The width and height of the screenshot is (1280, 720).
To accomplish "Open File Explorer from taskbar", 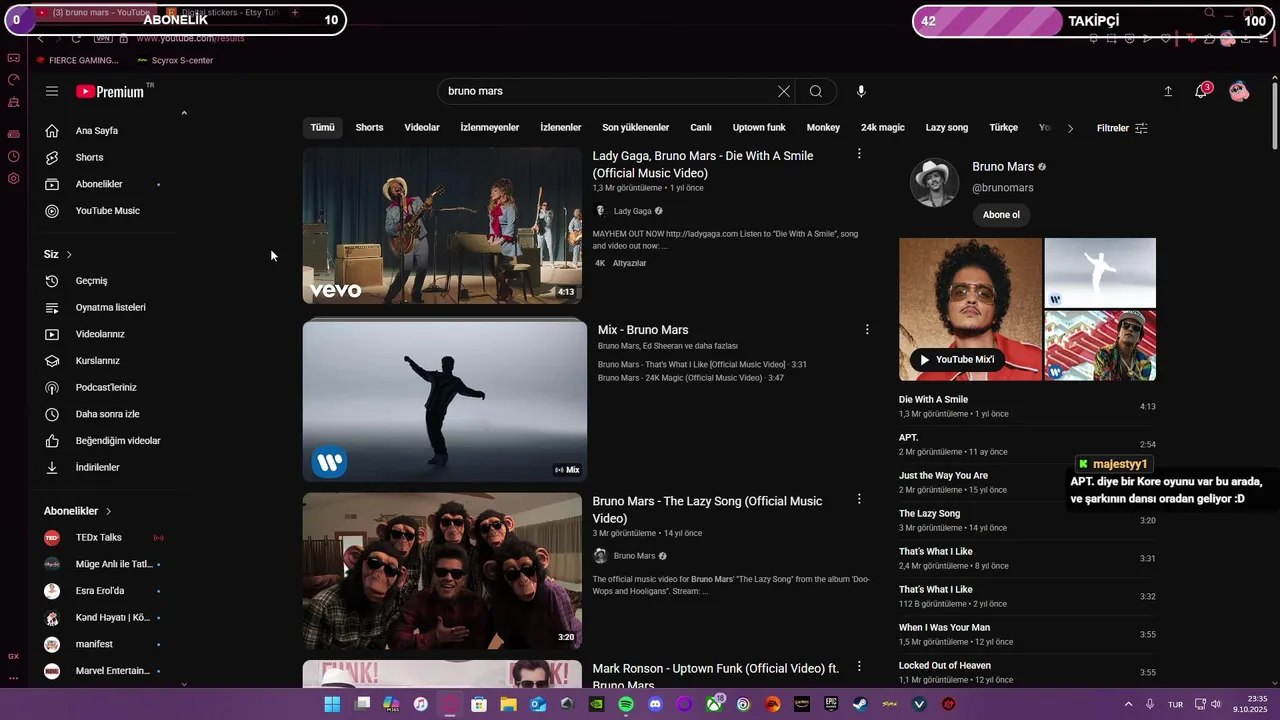I will [508, 704].
